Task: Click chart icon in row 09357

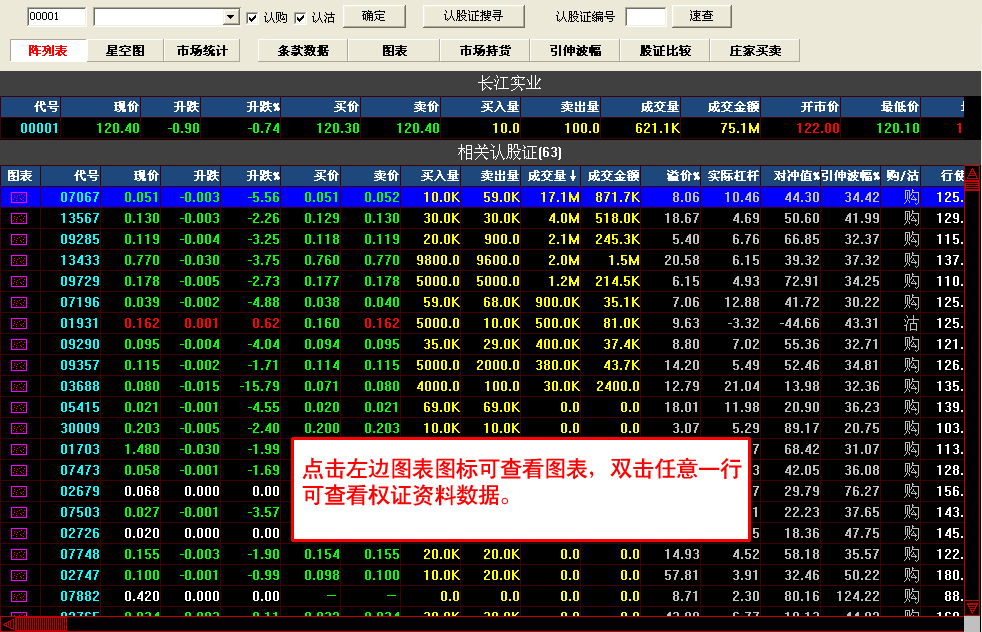Action: click(19, 366)
